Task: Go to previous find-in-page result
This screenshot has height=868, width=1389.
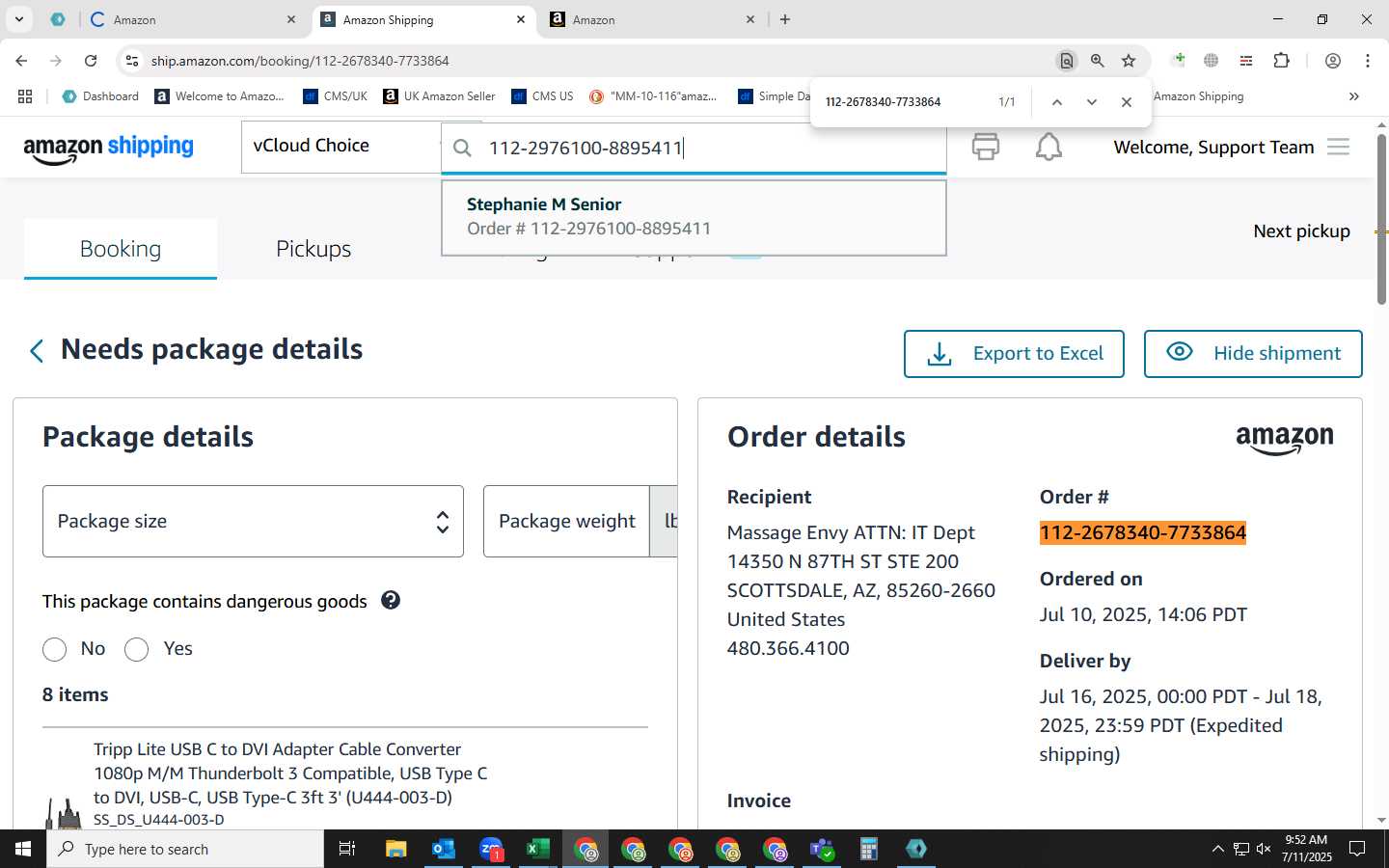Action: coord(1057,102)
